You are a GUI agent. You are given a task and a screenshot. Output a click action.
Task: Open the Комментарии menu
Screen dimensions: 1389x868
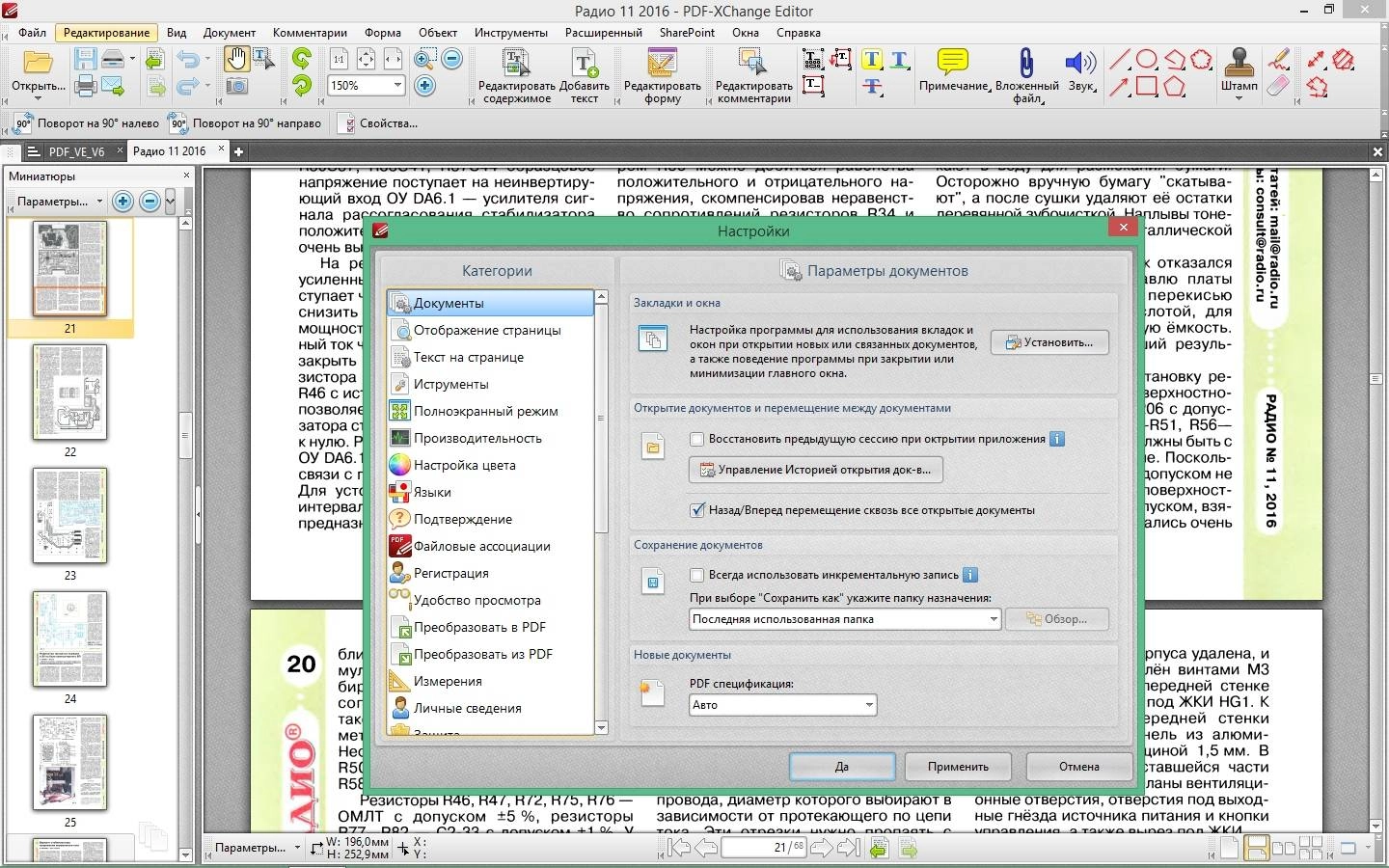[x=310, y=32]
